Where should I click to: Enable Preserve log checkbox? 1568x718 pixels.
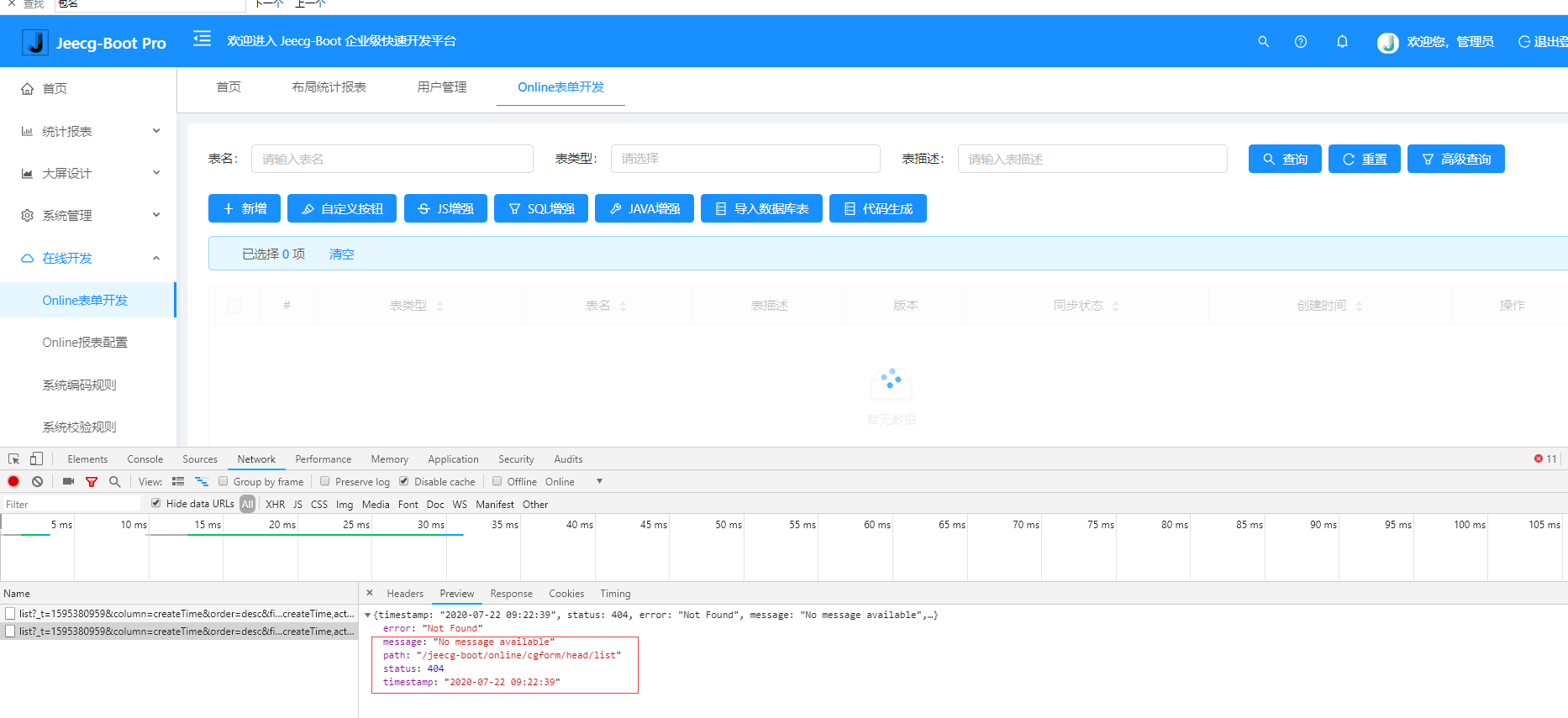tap(325, 481)
